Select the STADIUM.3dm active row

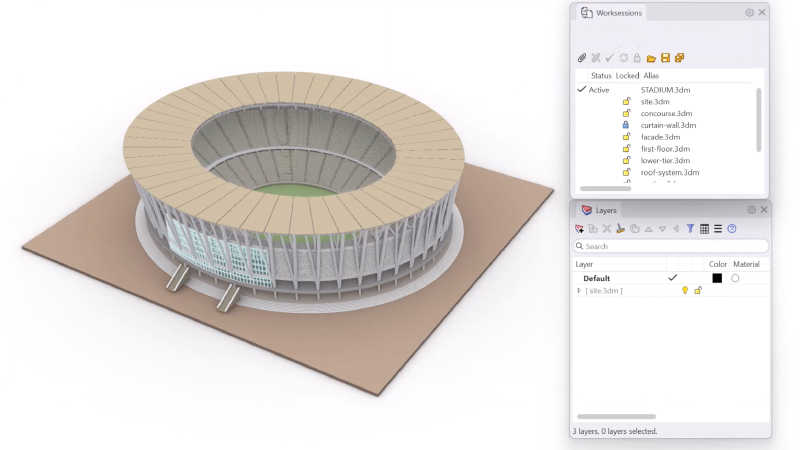(x=665, y=90)
